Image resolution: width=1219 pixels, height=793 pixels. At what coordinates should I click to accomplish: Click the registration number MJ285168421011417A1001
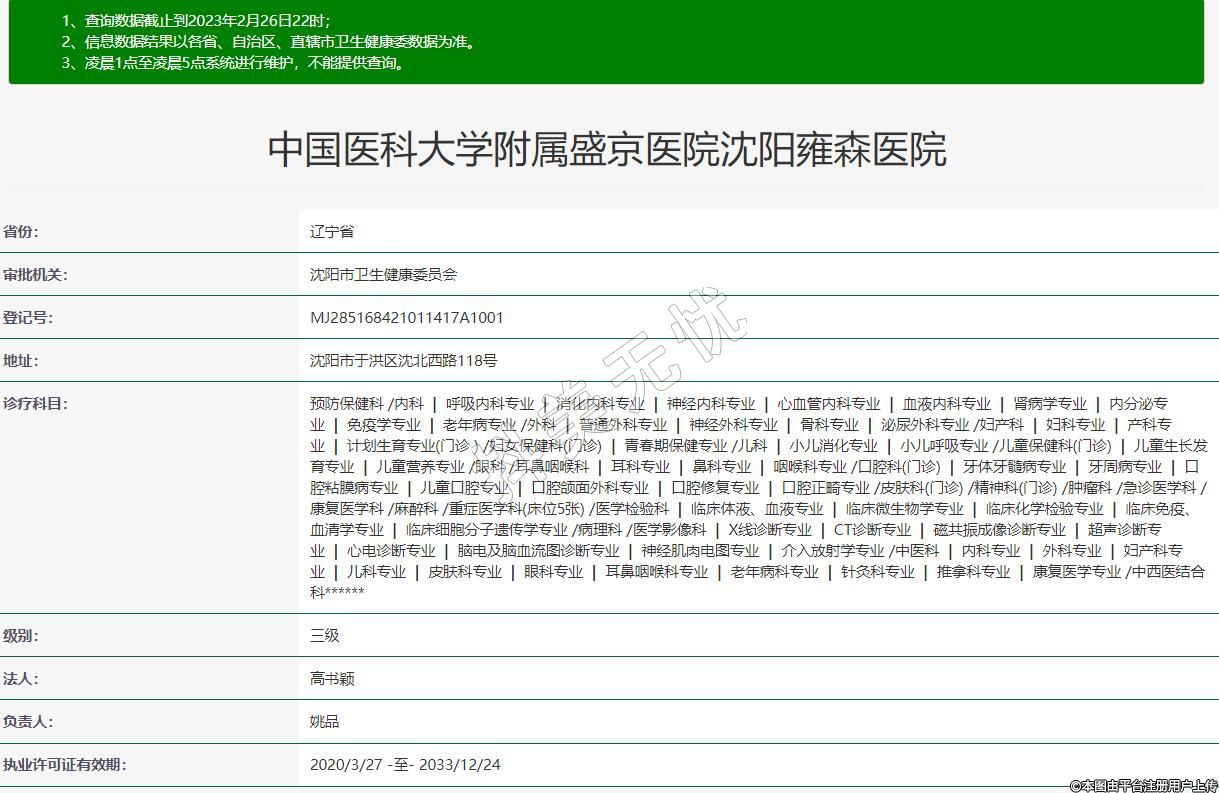click(406, 318)
